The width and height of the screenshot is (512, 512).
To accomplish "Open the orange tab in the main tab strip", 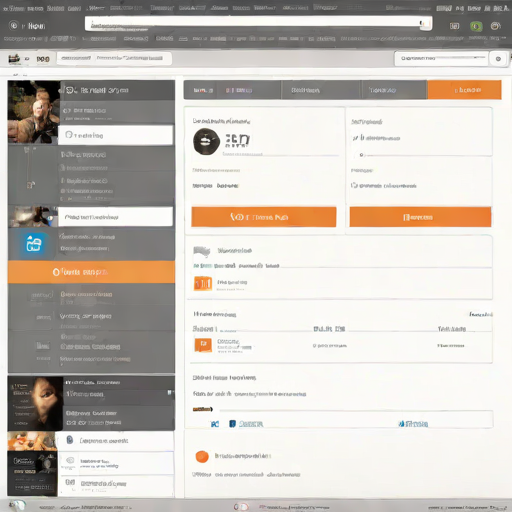I will (x=464, y=90).
